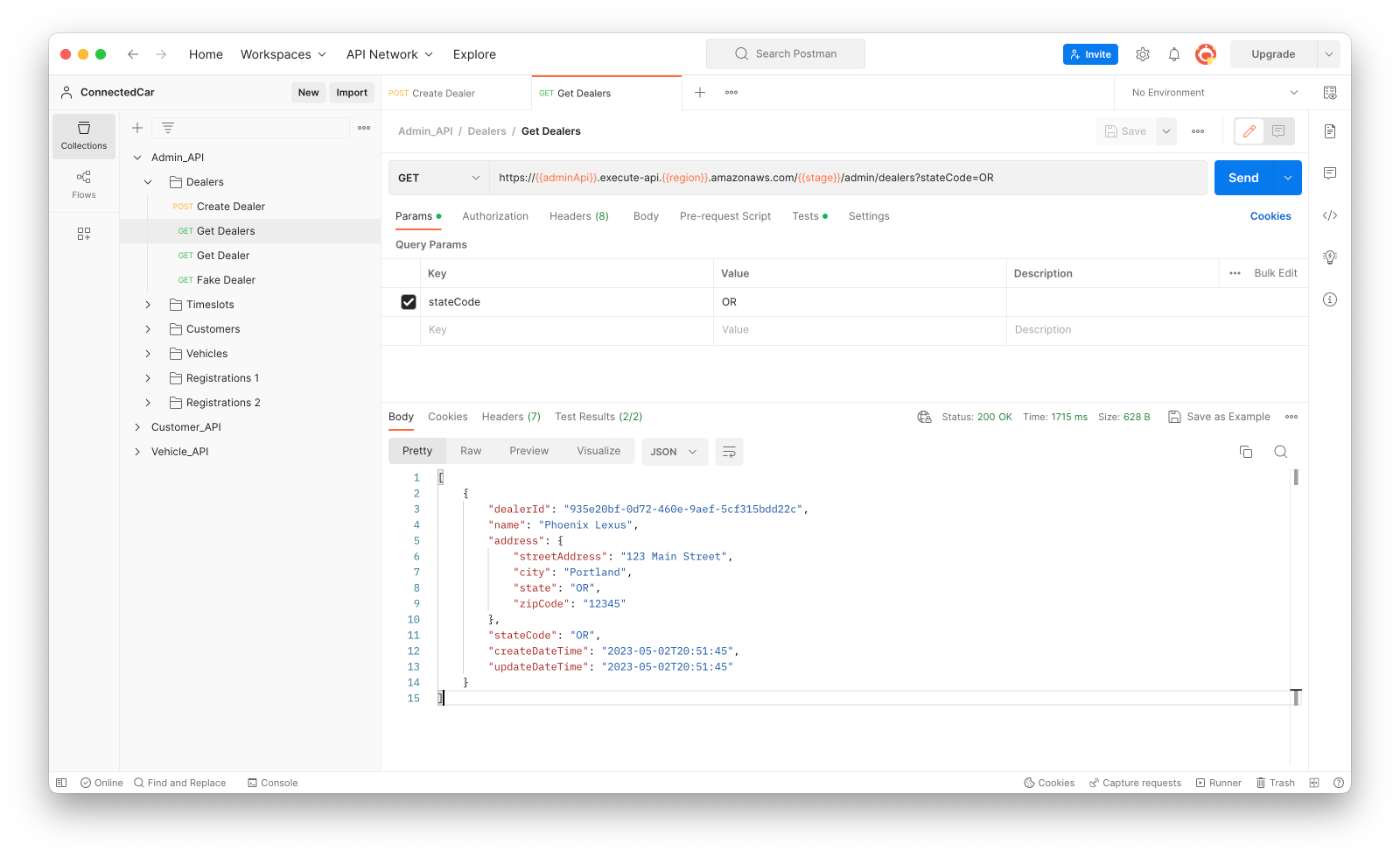Collapse the Admin_API collection
The width and height of the screenshot is (1400, 858).
[137, 158]
